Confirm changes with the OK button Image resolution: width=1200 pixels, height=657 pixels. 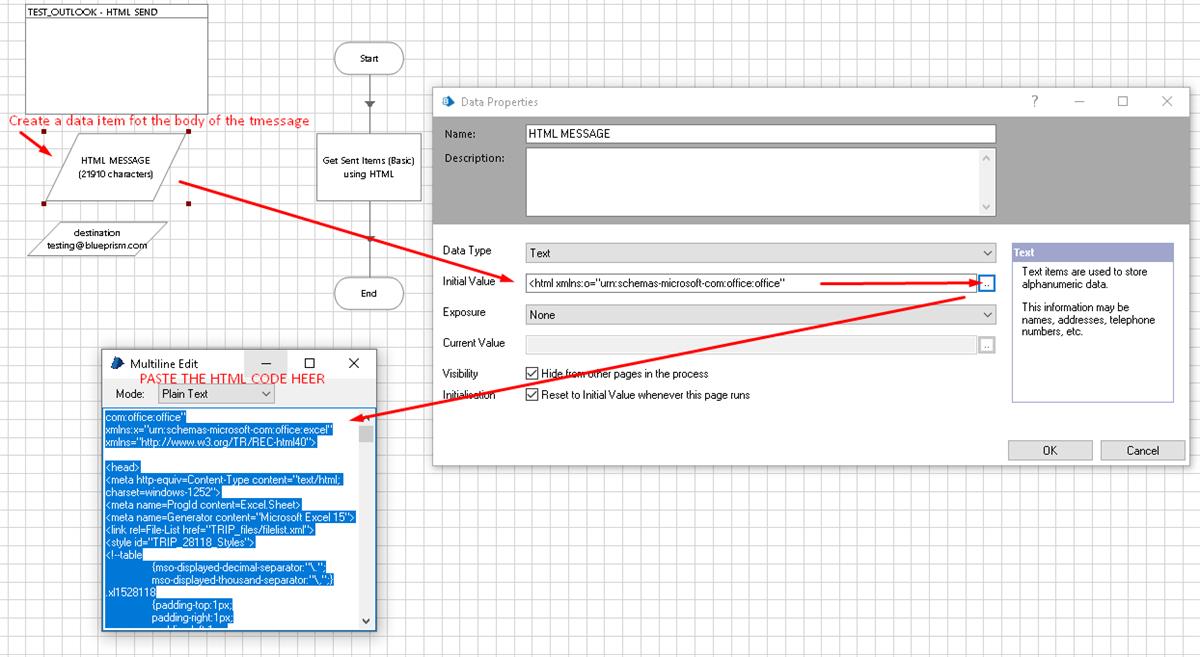click(1049, 450)
